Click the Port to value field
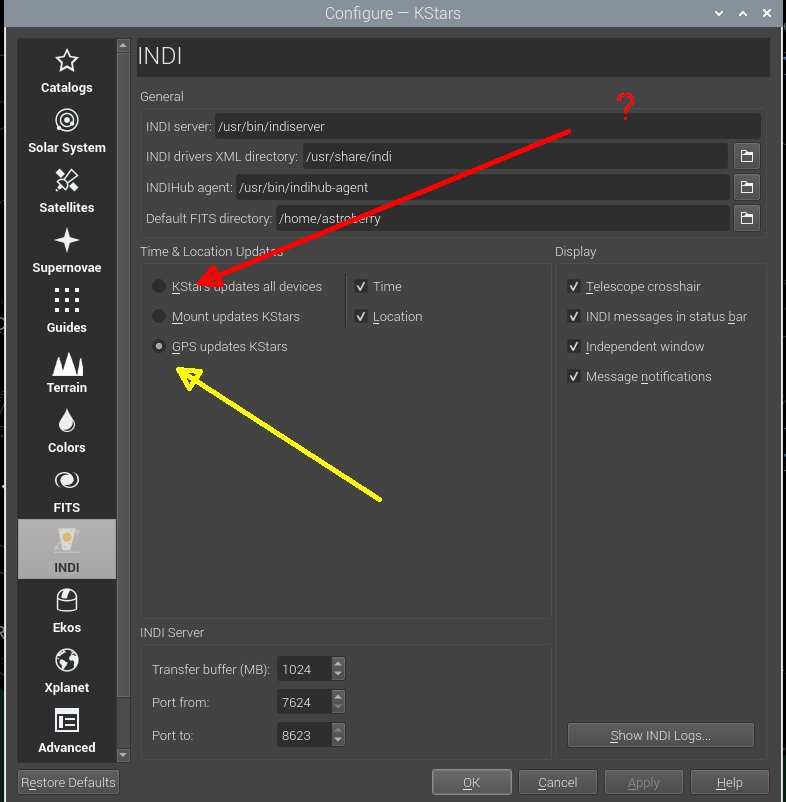The image size is (786, 802). (x=304, y=734)
